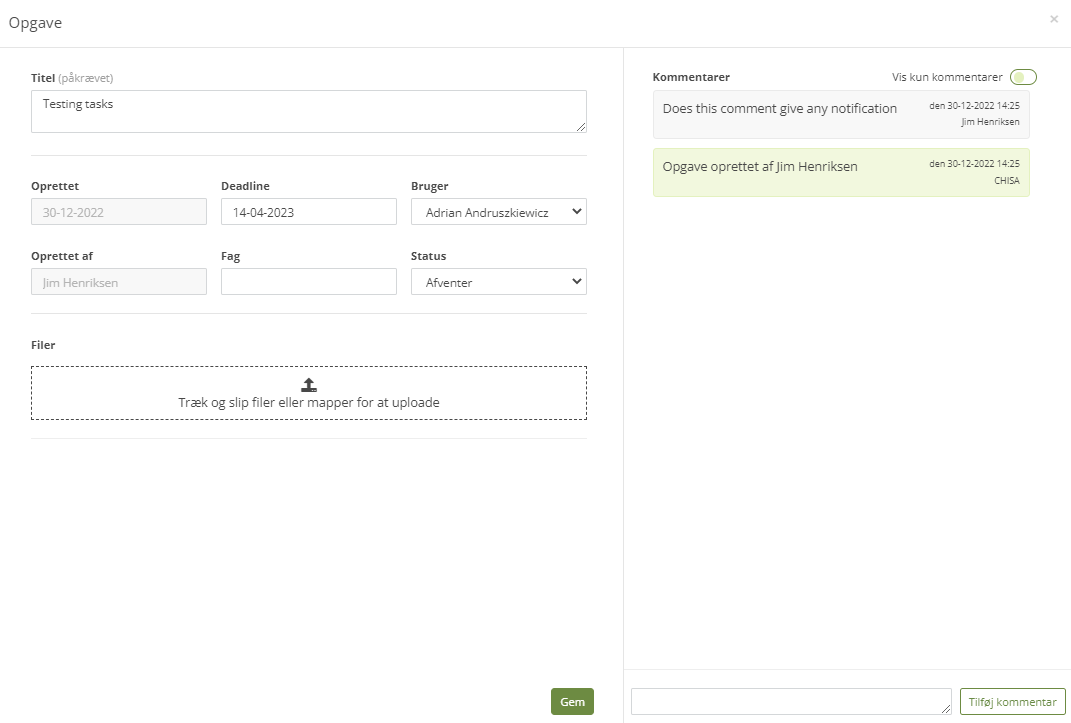Viewport: 1071px width, 723px height.
Task: Expand the Status dropdown showing Afventer
Action: 498,282
